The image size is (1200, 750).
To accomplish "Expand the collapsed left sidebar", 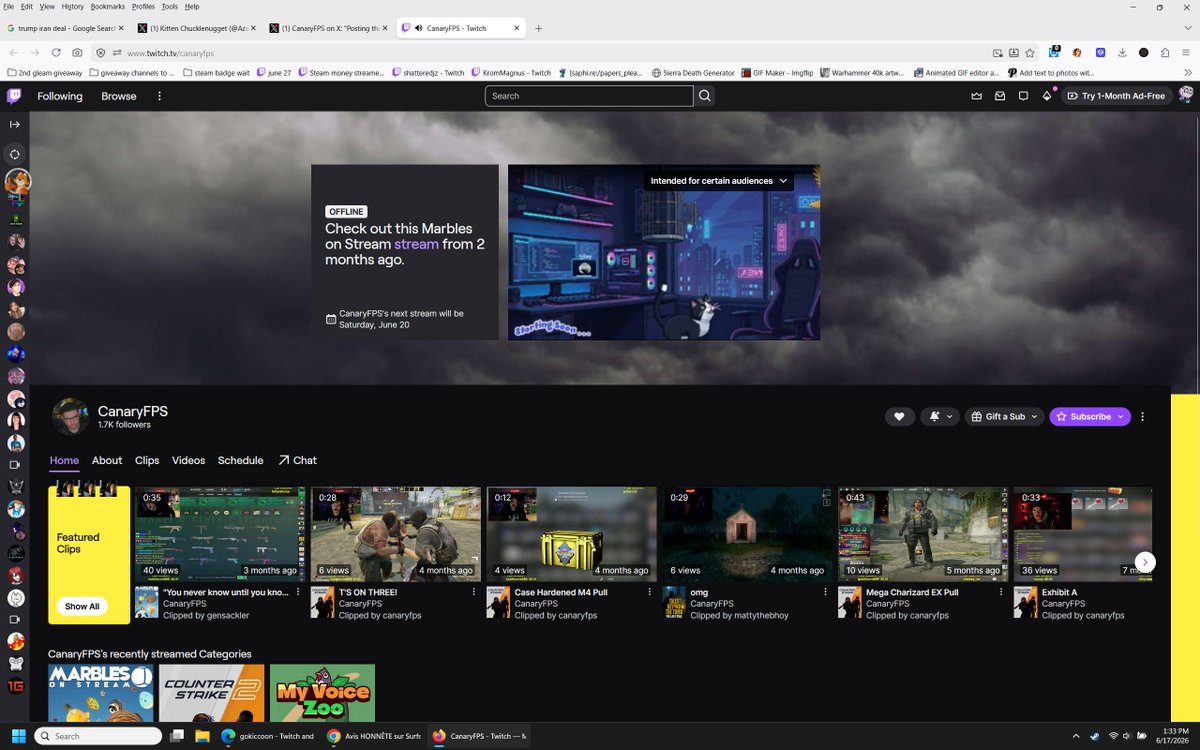I will 15,124.
